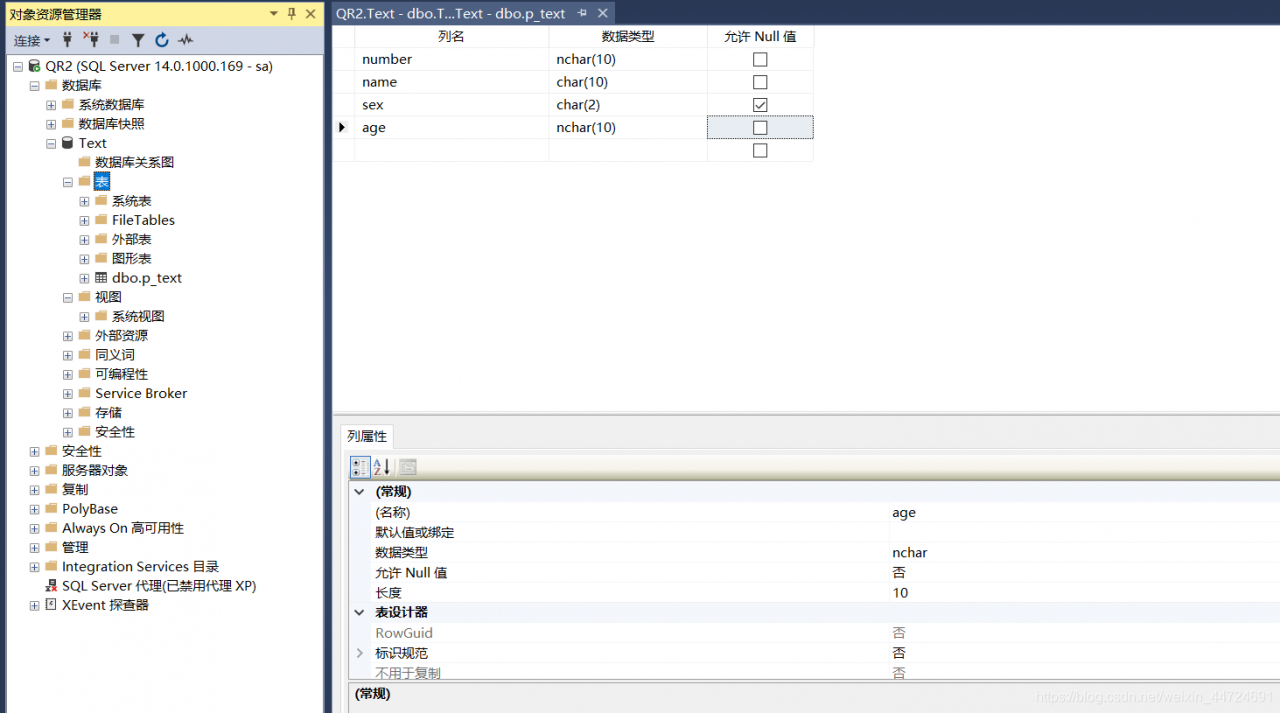The height and width of the screenshot is (713, 1280).
Task: Collapse the (常规) property category
Action: pos(360,492)
